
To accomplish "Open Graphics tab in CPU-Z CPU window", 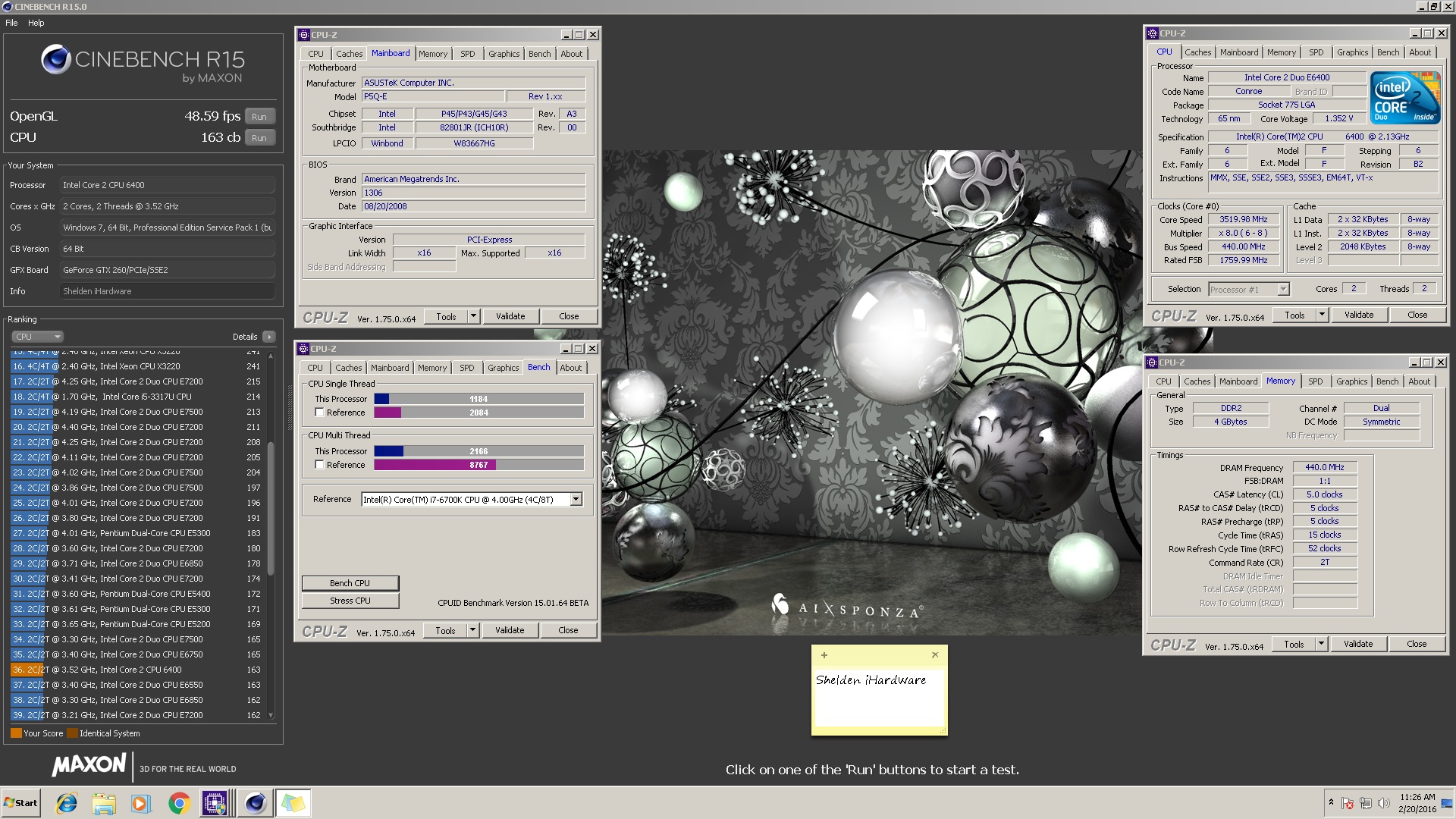I will point(1352,52).
